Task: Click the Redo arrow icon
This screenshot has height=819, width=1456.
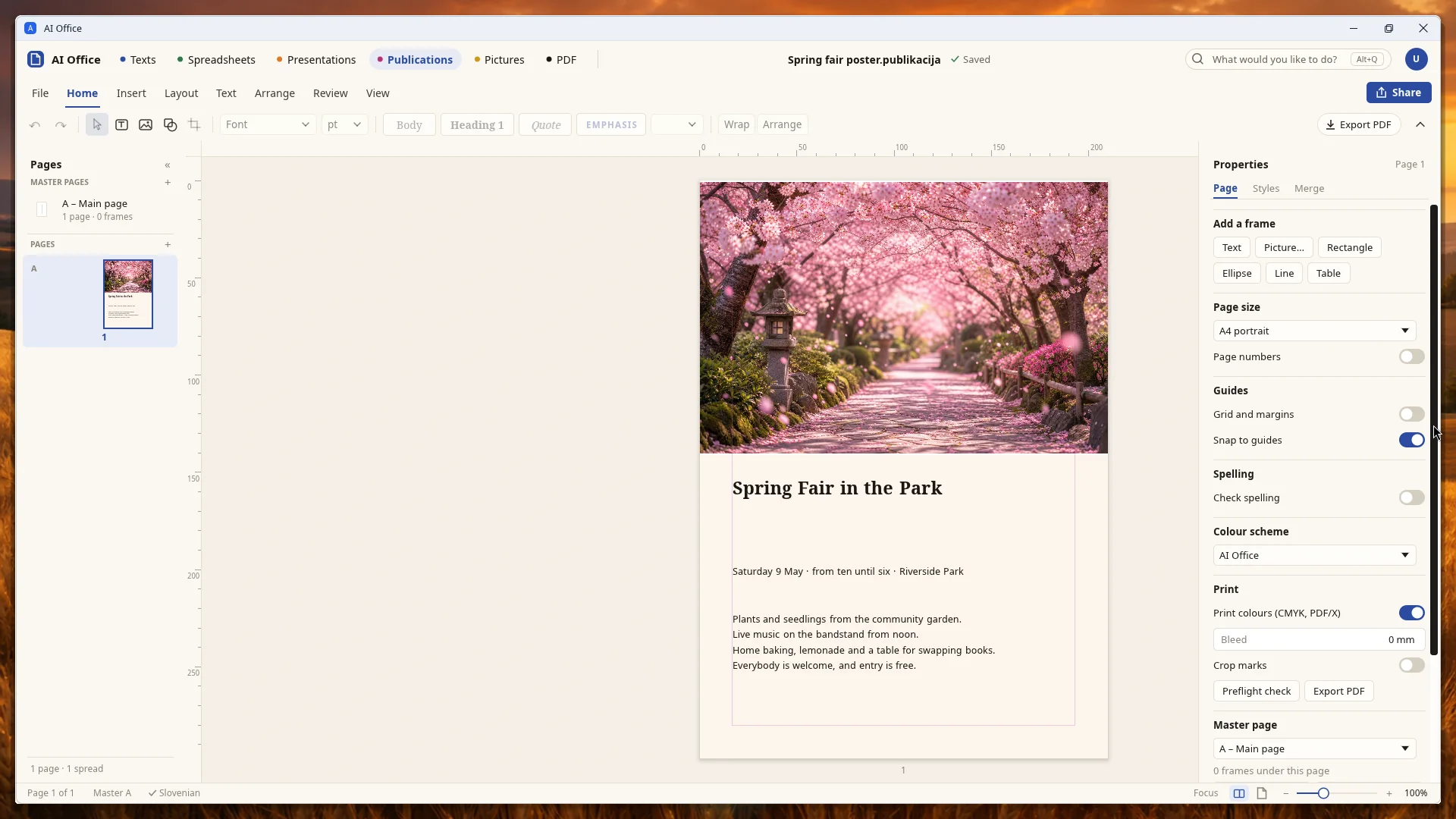Action: click(61, 125)
